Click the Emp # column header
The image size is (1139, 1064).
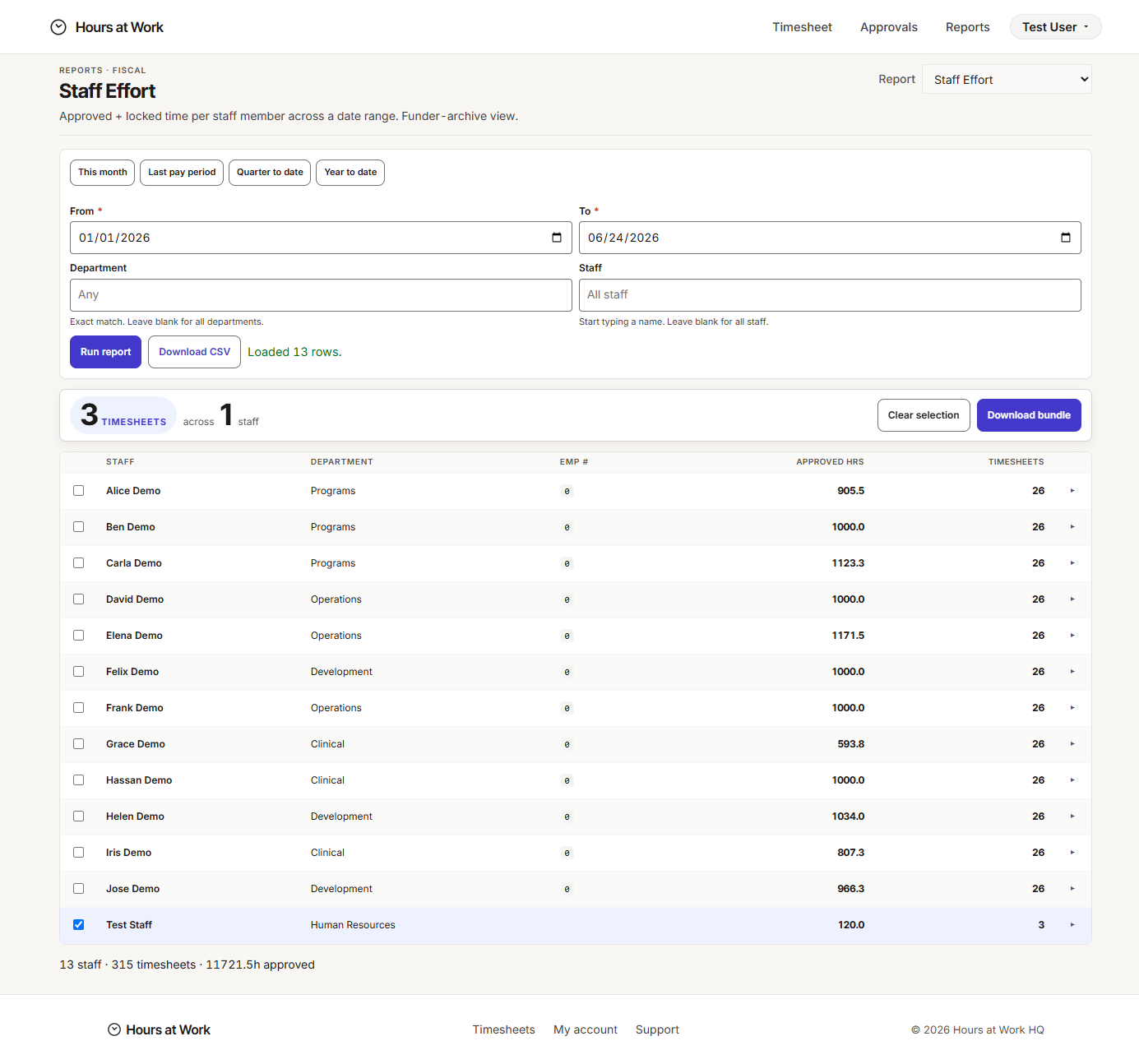tap(574, 462)
